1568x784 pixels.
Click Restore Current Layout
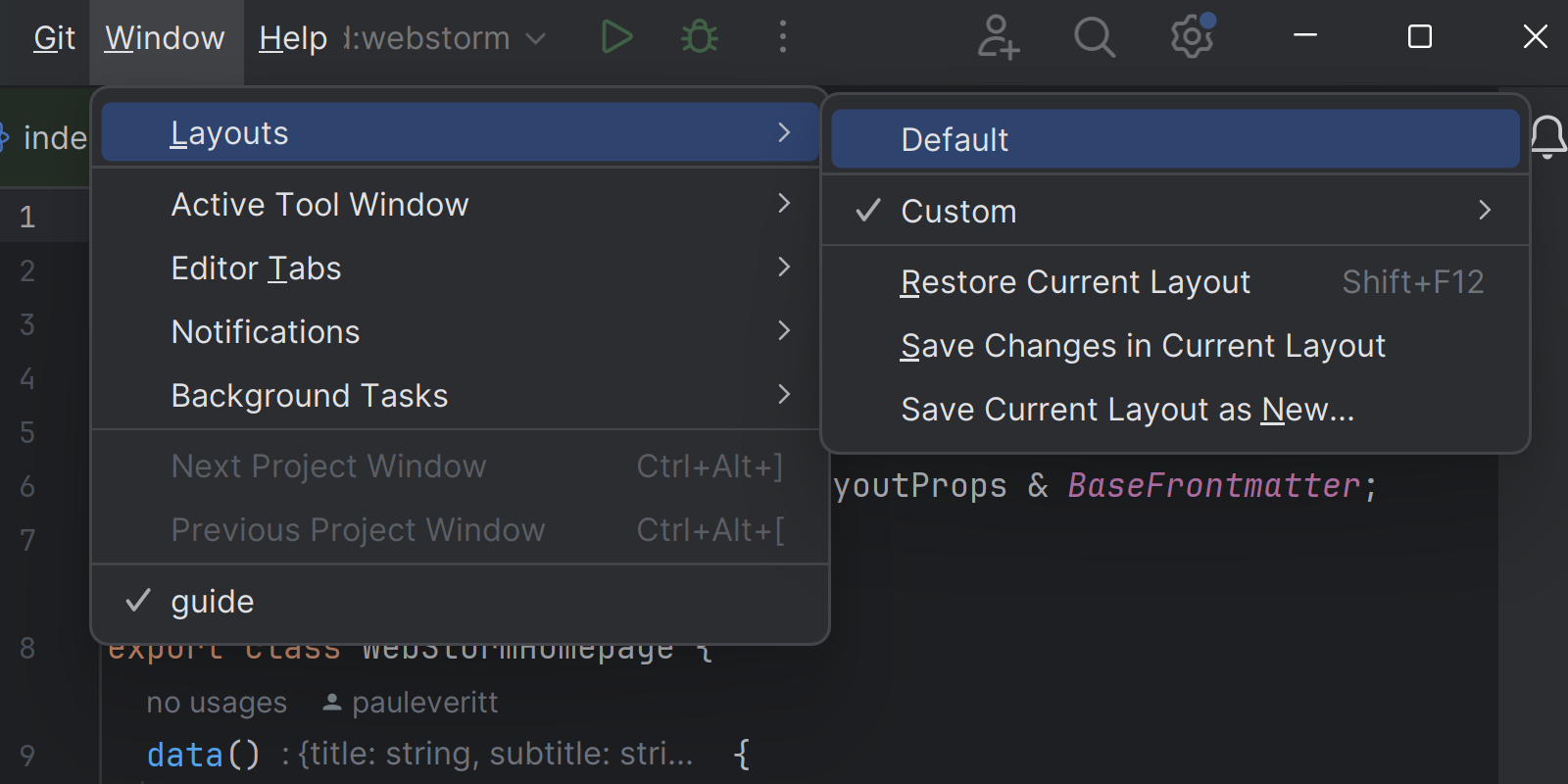click(x=1075, y=282)
